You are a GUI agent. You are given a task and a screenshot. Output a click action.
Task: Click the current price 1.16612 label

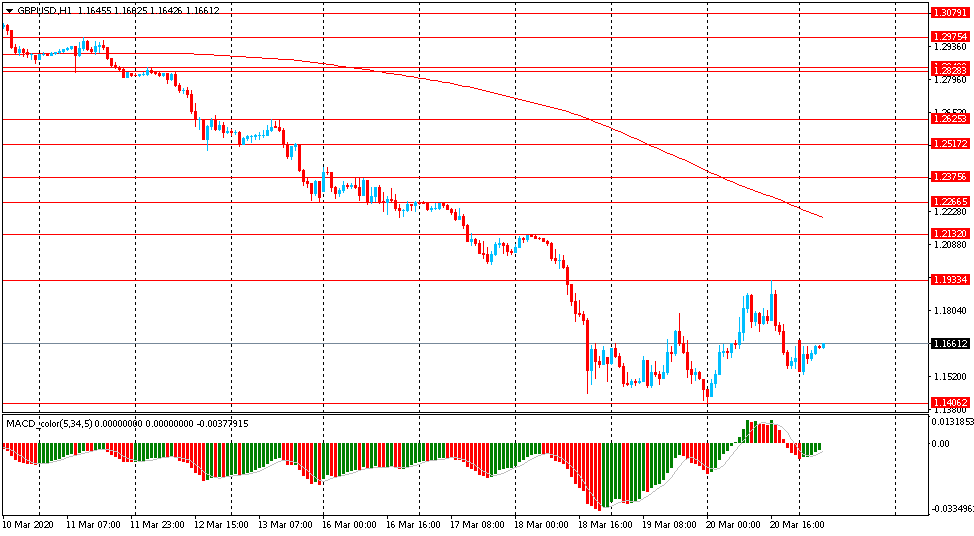(948, 343)
